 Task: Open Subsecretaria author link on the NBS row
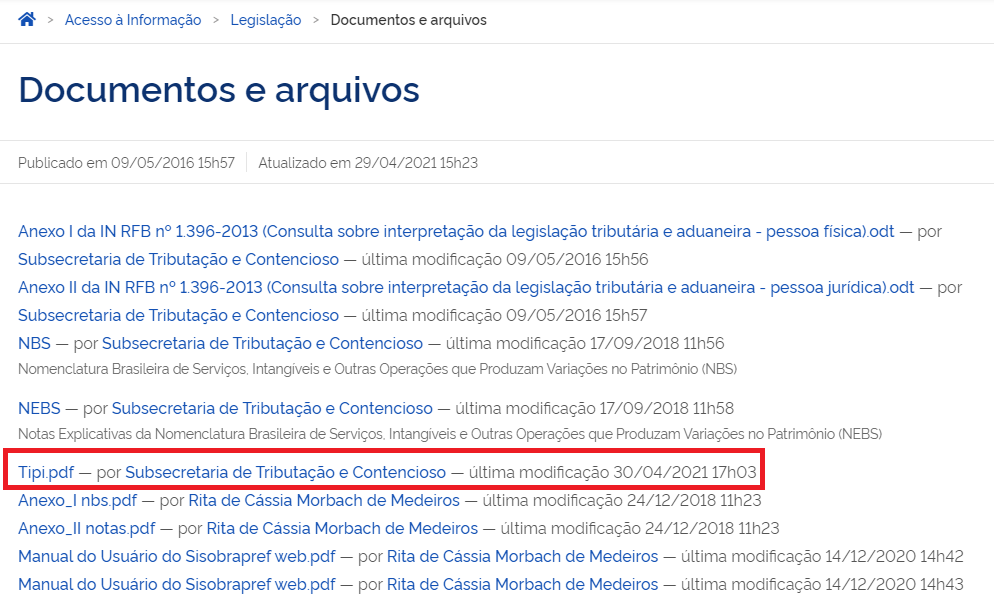[262, 343]
